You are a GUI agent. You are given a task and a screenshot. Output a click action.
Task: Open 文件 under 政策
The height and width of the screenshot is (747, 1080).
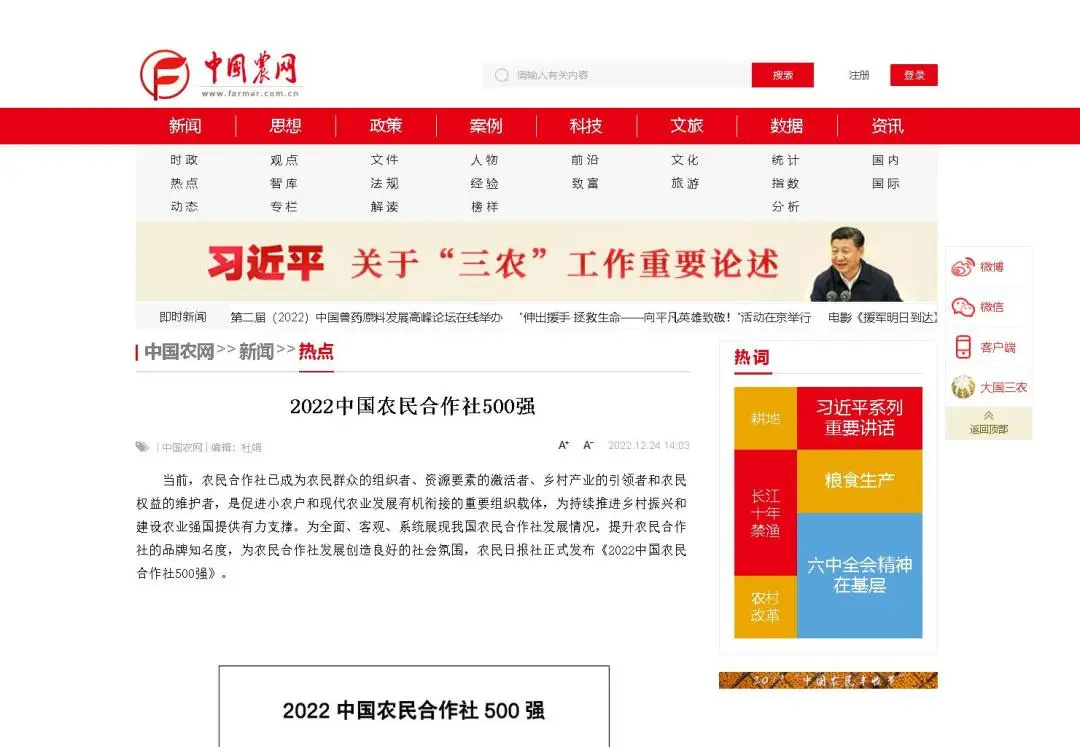tap(385, 160)
